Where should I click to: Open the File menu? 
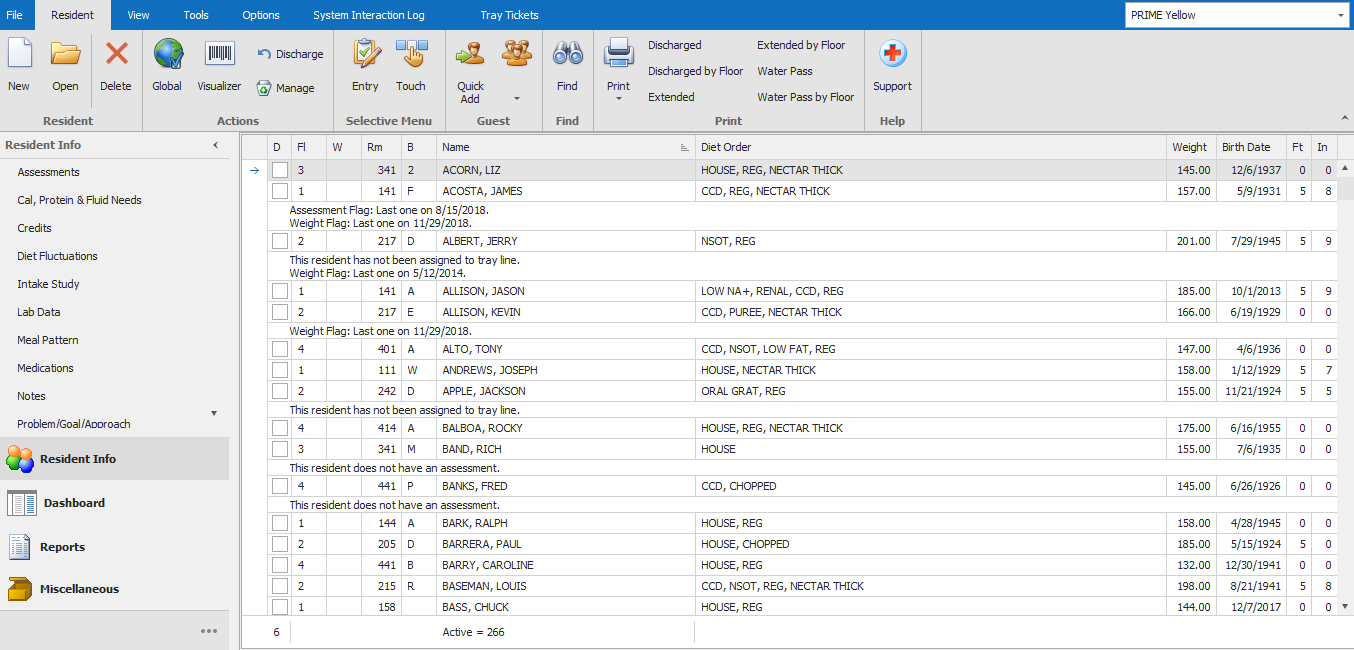coord(15,15)
